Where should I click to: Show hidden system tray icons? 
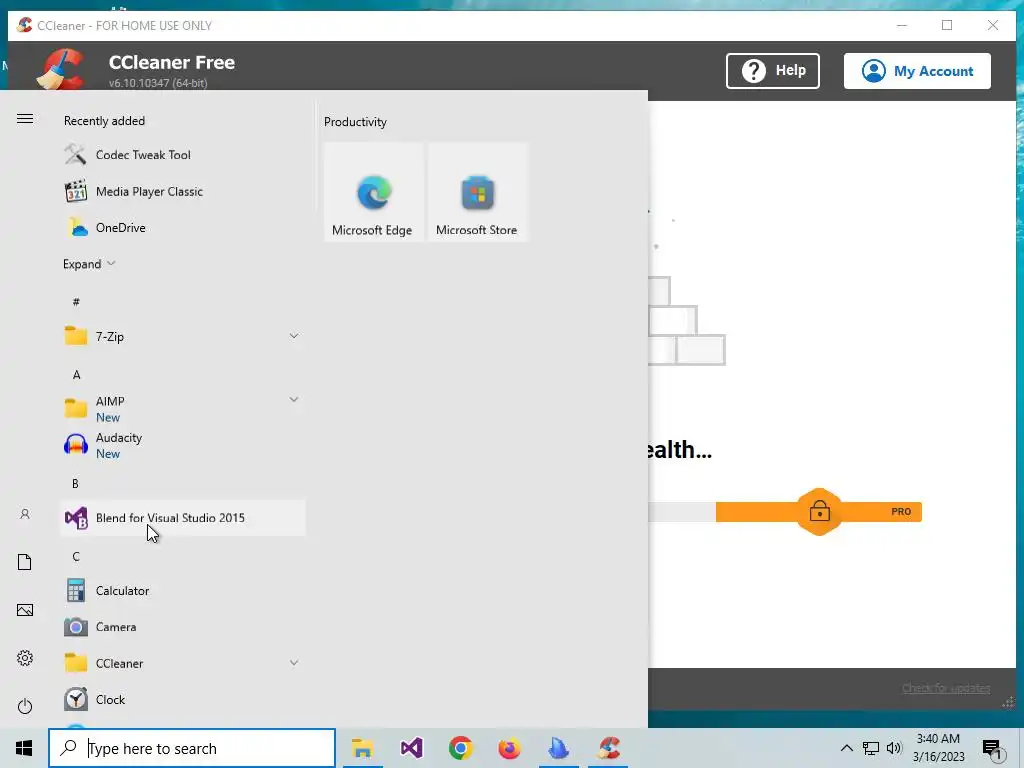point(846,748)
